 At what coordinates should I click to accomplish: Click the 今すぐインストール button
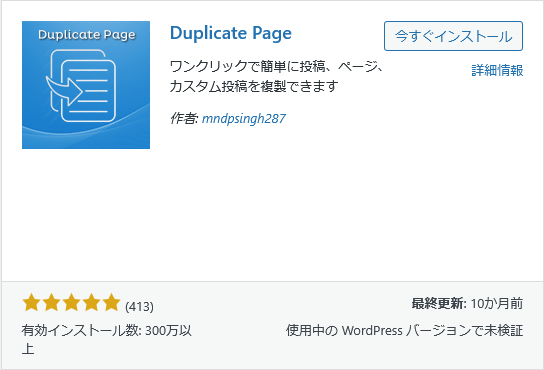coord(453,36)
